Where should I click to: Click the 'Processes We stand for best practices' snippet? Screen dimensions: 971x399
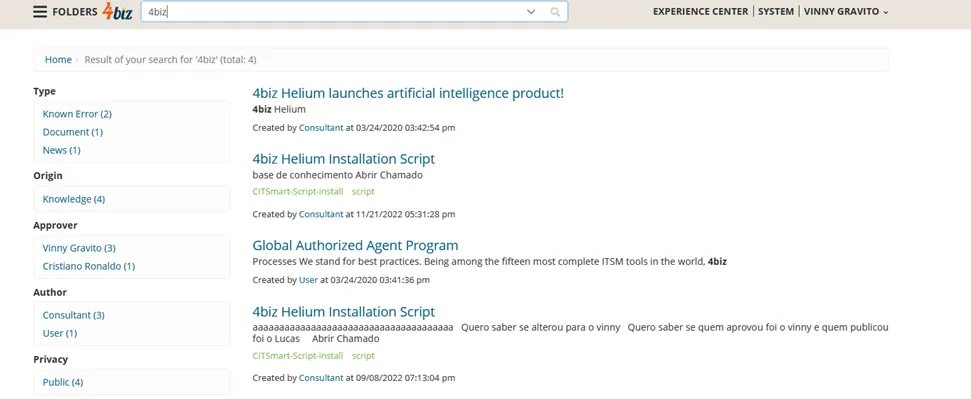coord(489,261)
